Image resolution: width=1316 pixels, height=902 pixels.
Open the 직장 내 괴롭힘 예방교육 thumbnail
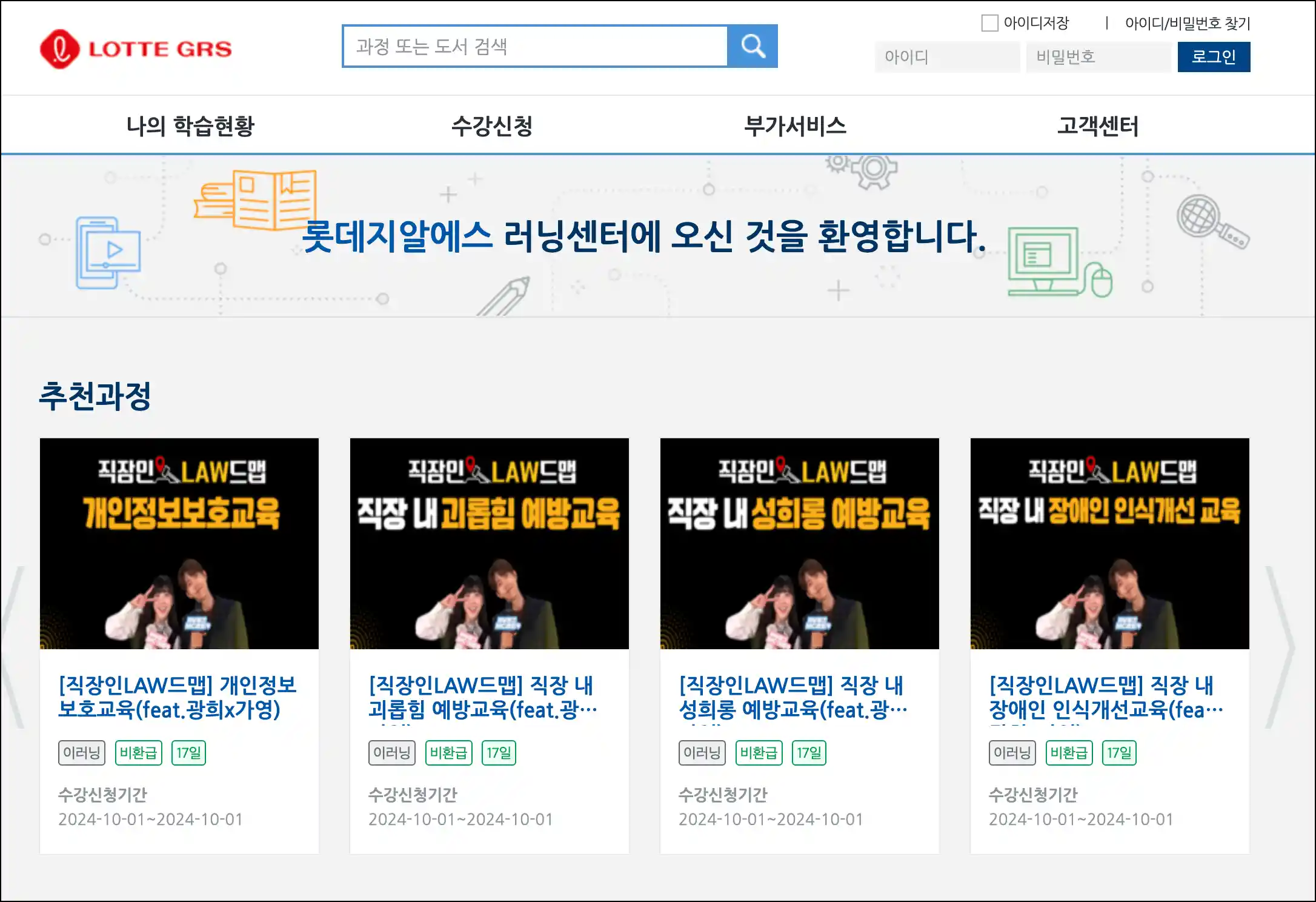tap(490, 543)
